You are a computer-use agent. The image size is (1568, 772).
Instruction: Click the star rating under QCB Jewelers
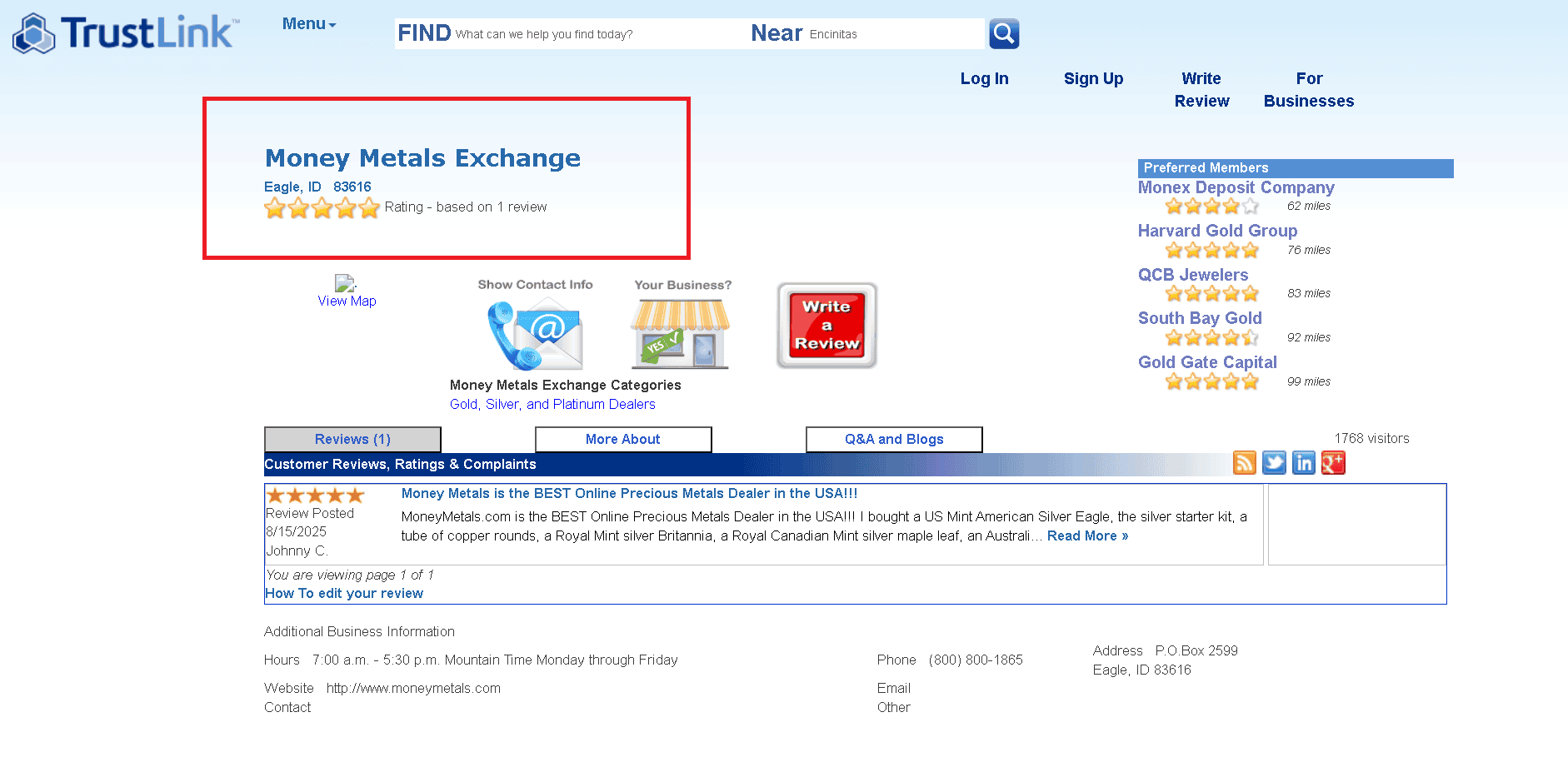[1212, 293]
